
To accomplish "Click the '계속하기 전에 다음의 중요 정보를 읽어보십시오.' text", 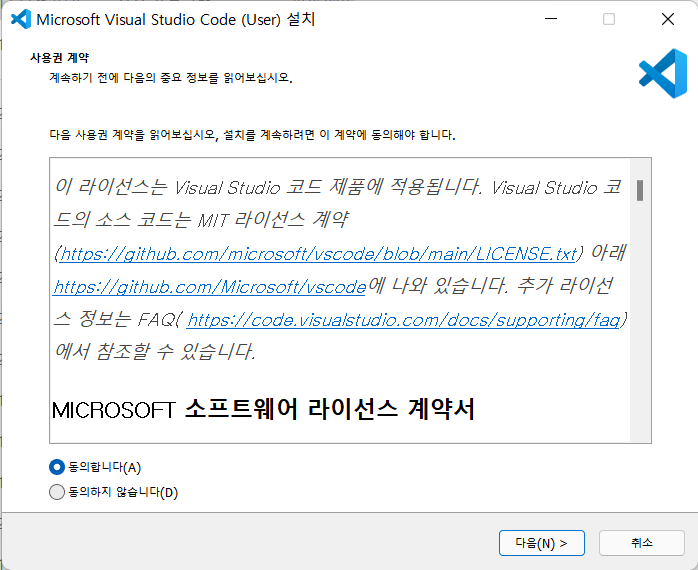I will 171,78.
